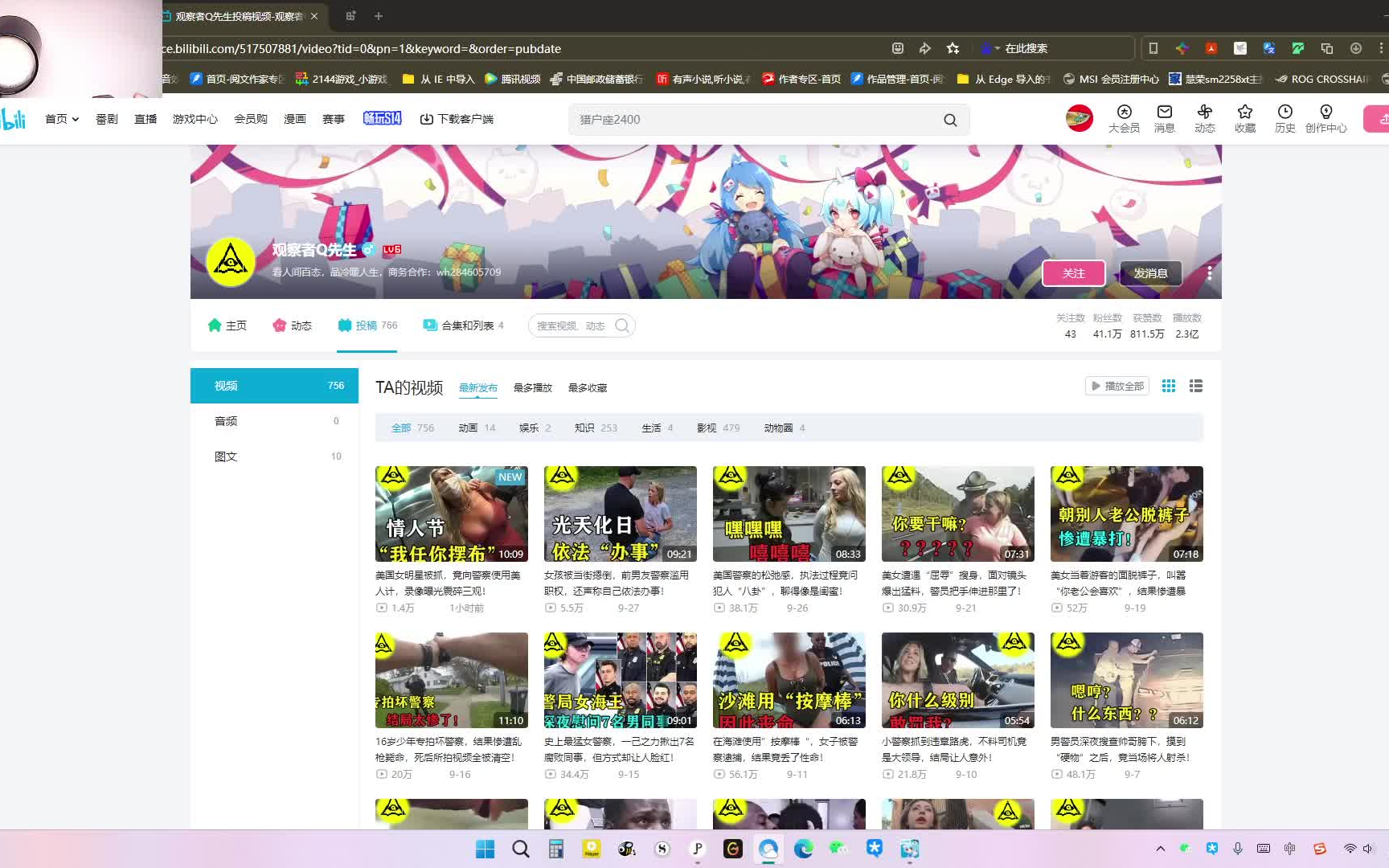Open Windows Start menu
Screen dimensions: 1389x868
pyautogui.click(x=486, y=849)
